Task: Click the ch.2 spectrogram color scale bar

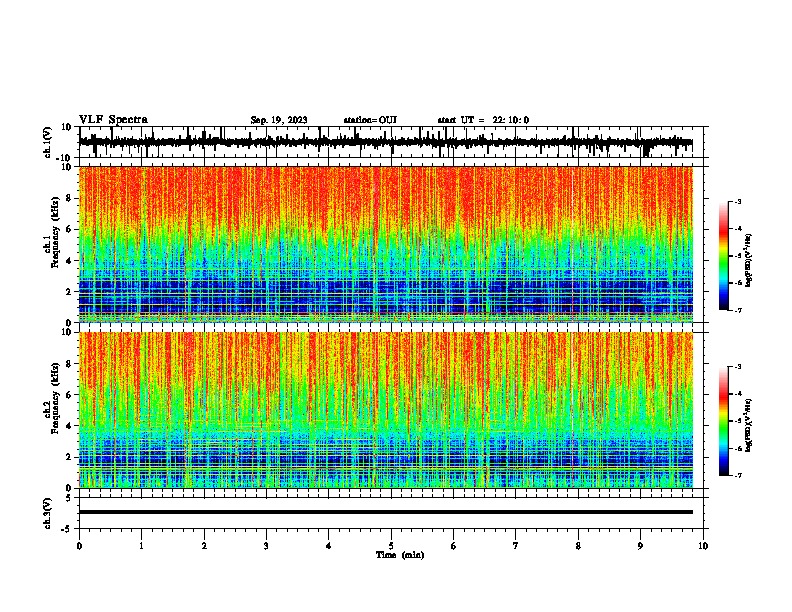Action: (x=724, y=421)
